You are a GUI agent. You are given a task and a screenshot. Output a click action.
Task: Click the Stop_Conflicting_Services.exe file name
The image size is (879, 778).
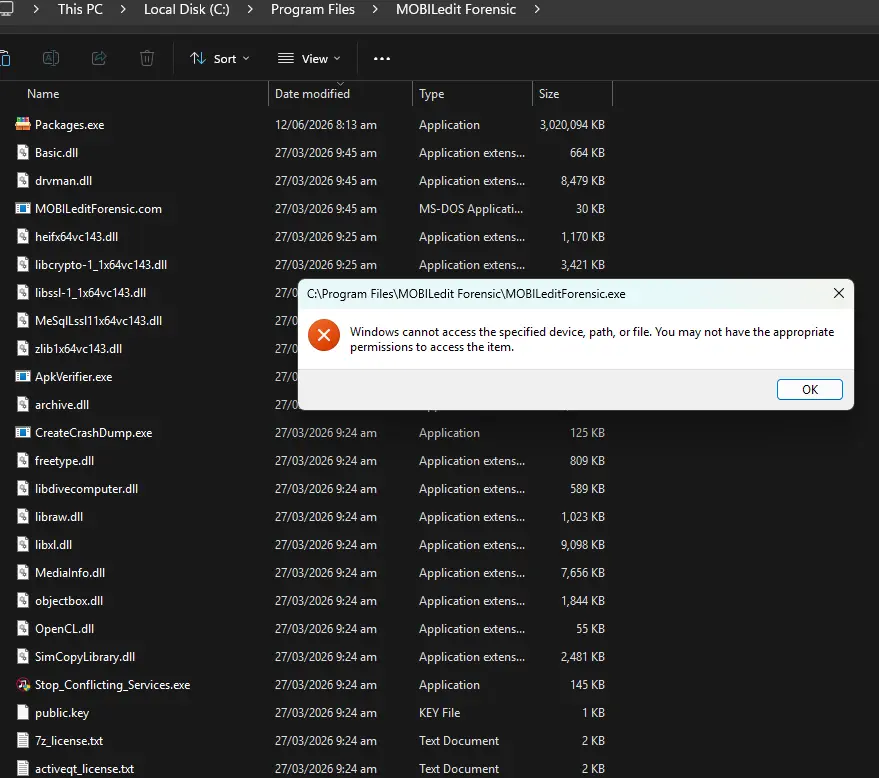[112, 685]
